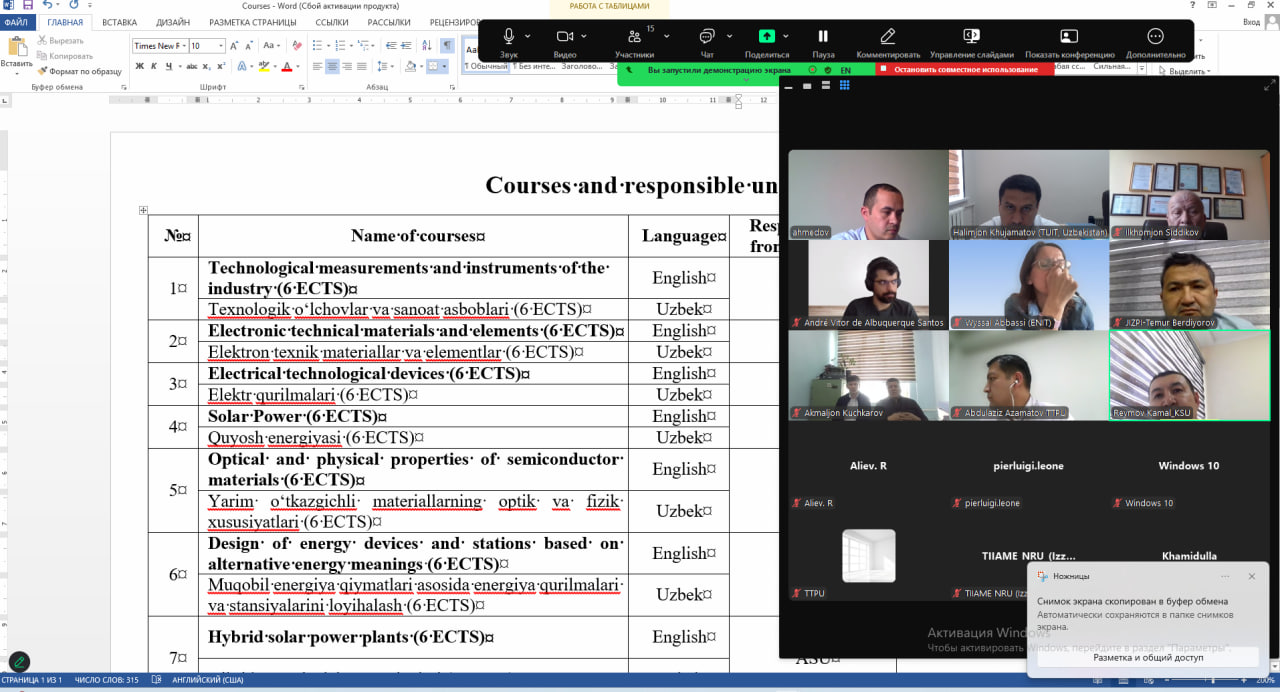Screen dimensions: 1280x692
Task: Open the РАССЫЛКИ tab
Action: pos(389,21)
